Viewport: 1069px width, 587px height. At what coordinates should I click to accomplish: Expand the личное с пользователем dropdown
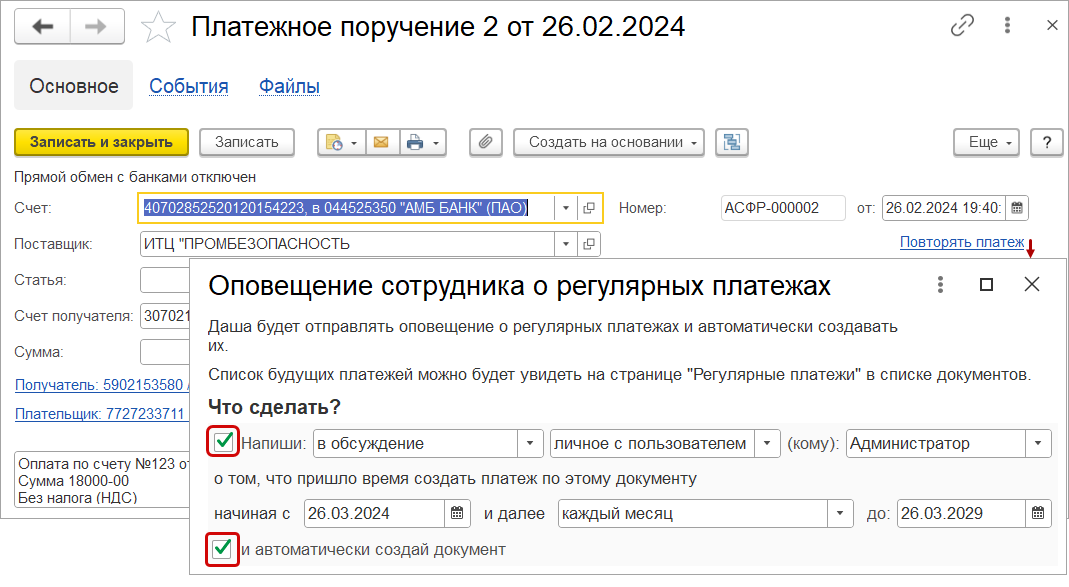tap(767, 444)
